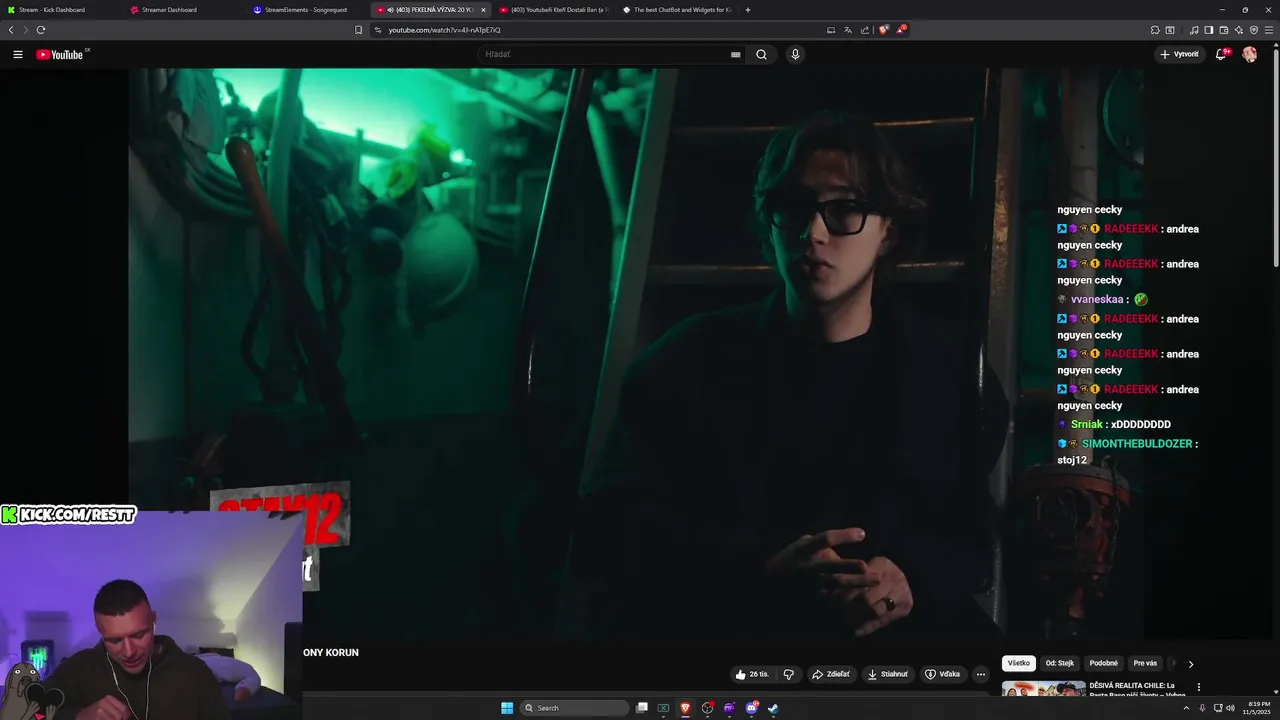The width and height of the screenshot is (1280, 720).
Task: Click the youtube.com address bar
Action: pos(600,30)
